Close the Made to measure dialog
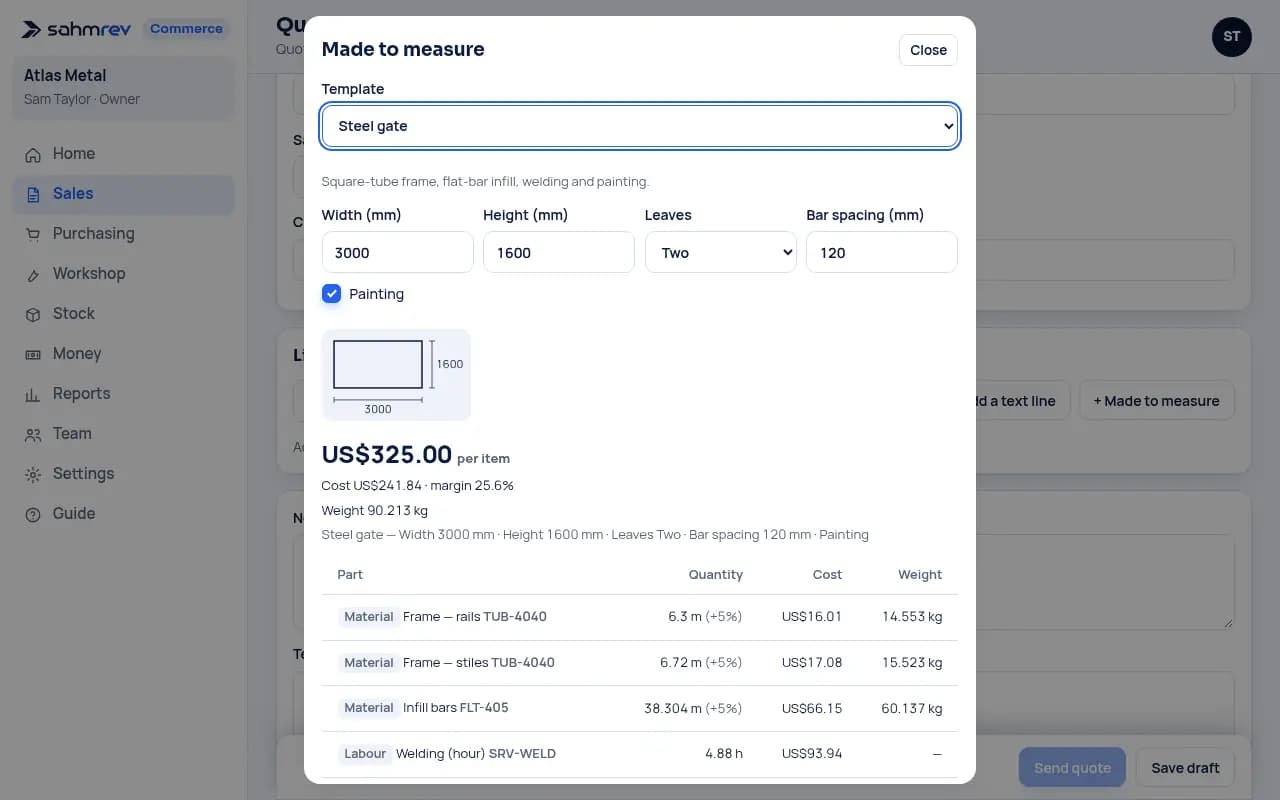This screenshot has height=800, width=1280. (928, 50)
